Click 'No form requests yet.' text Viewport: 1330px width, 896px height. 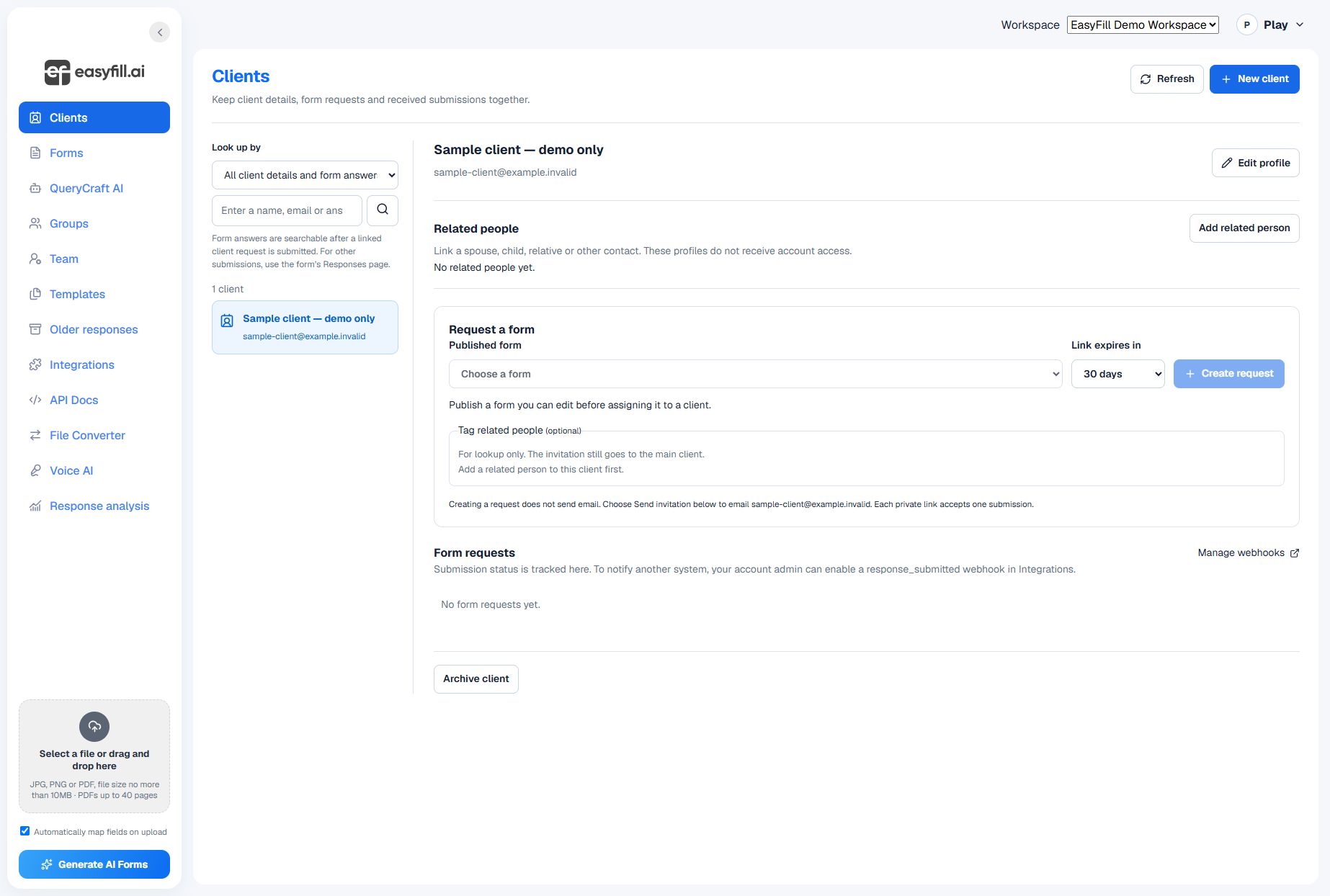pyautogui.click(x=491, y=605)
